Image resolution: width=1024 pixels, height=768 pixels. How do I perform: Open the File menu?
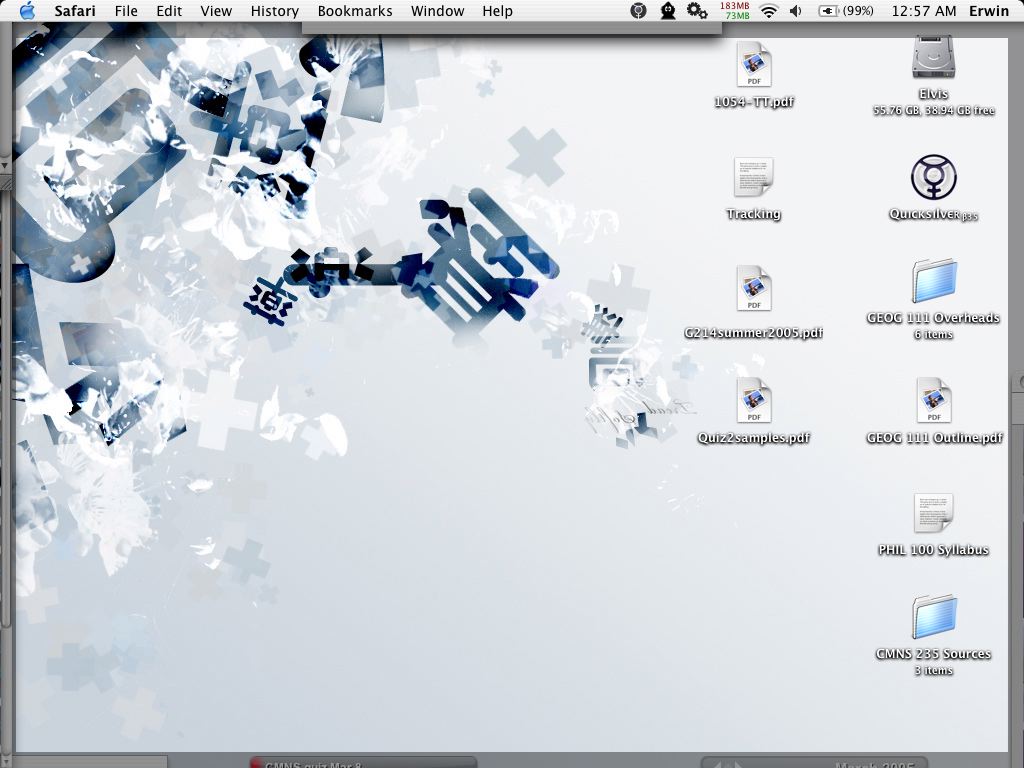point(126,11)
